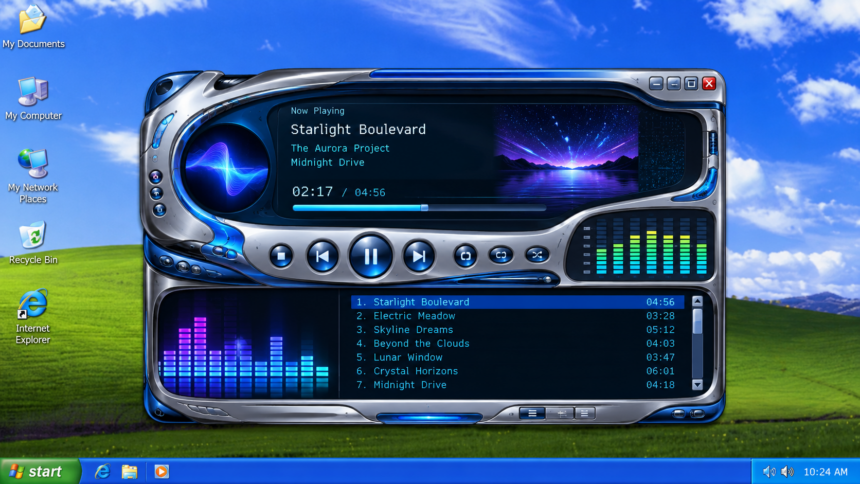
Task: Click the circular waveform visualizer
Action: click(227, 168)
